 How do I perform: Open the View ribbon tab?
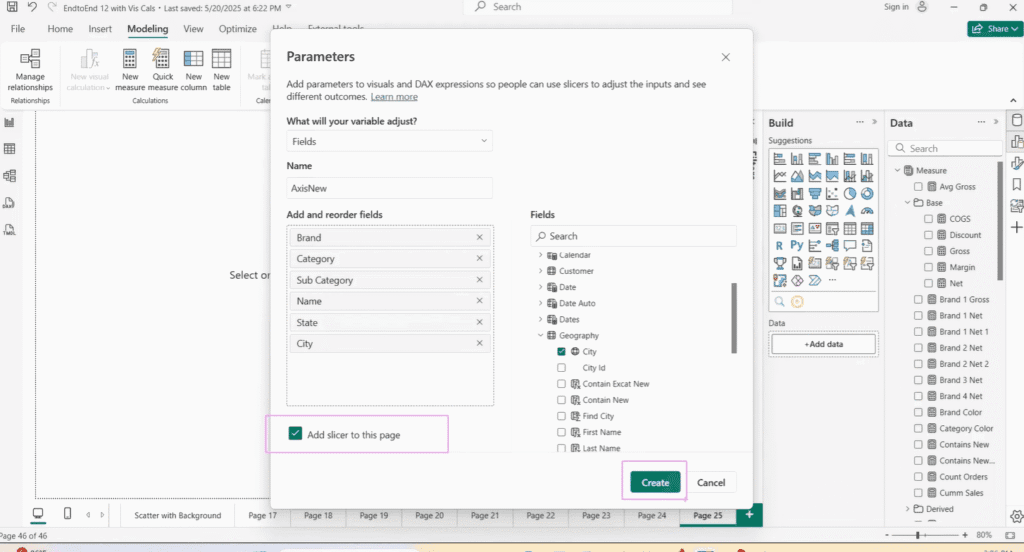click(193, 29)
